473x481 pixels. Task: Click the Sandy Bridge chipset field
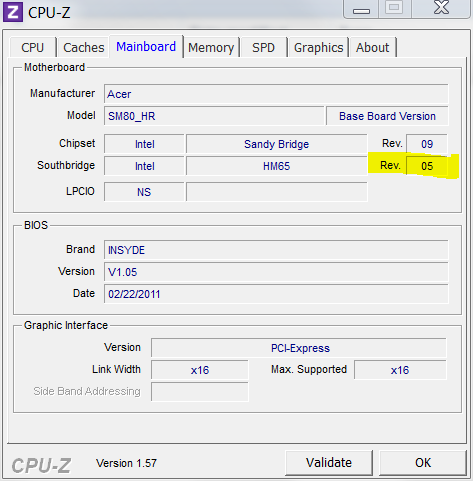tap(277, 144)
